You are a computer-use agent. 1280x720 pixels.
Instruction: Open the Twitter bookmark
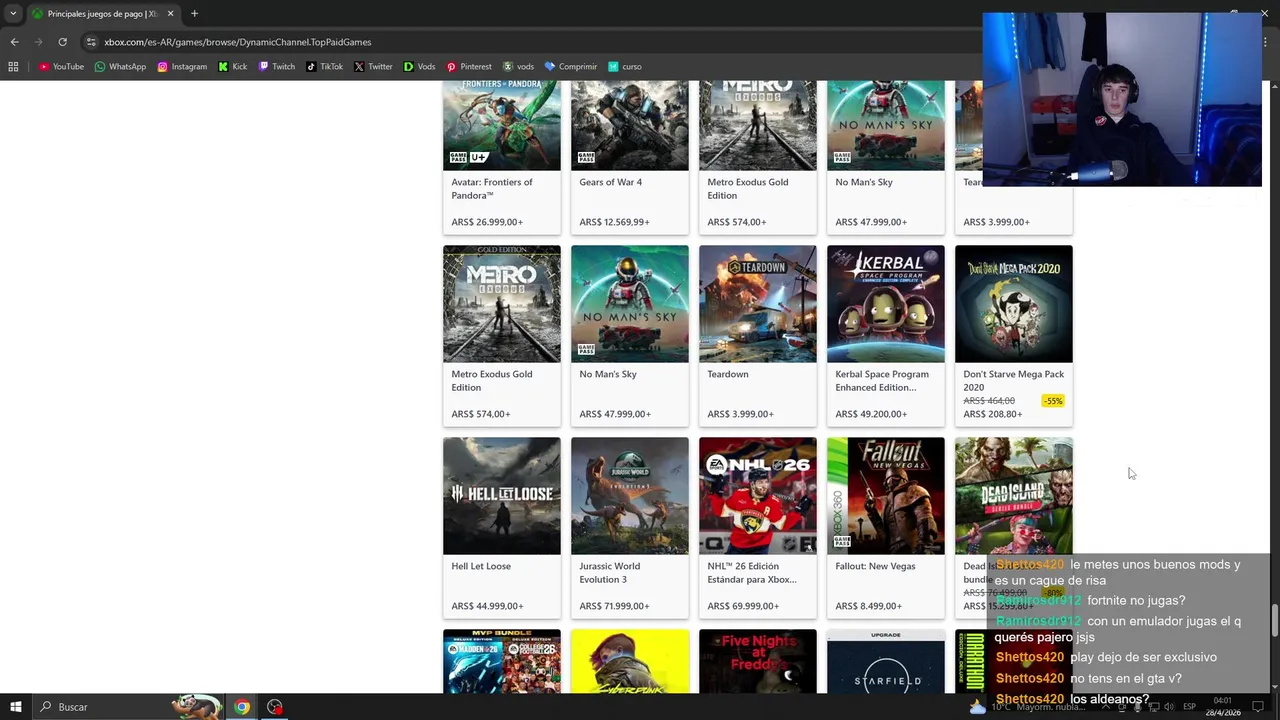point(373,67)
